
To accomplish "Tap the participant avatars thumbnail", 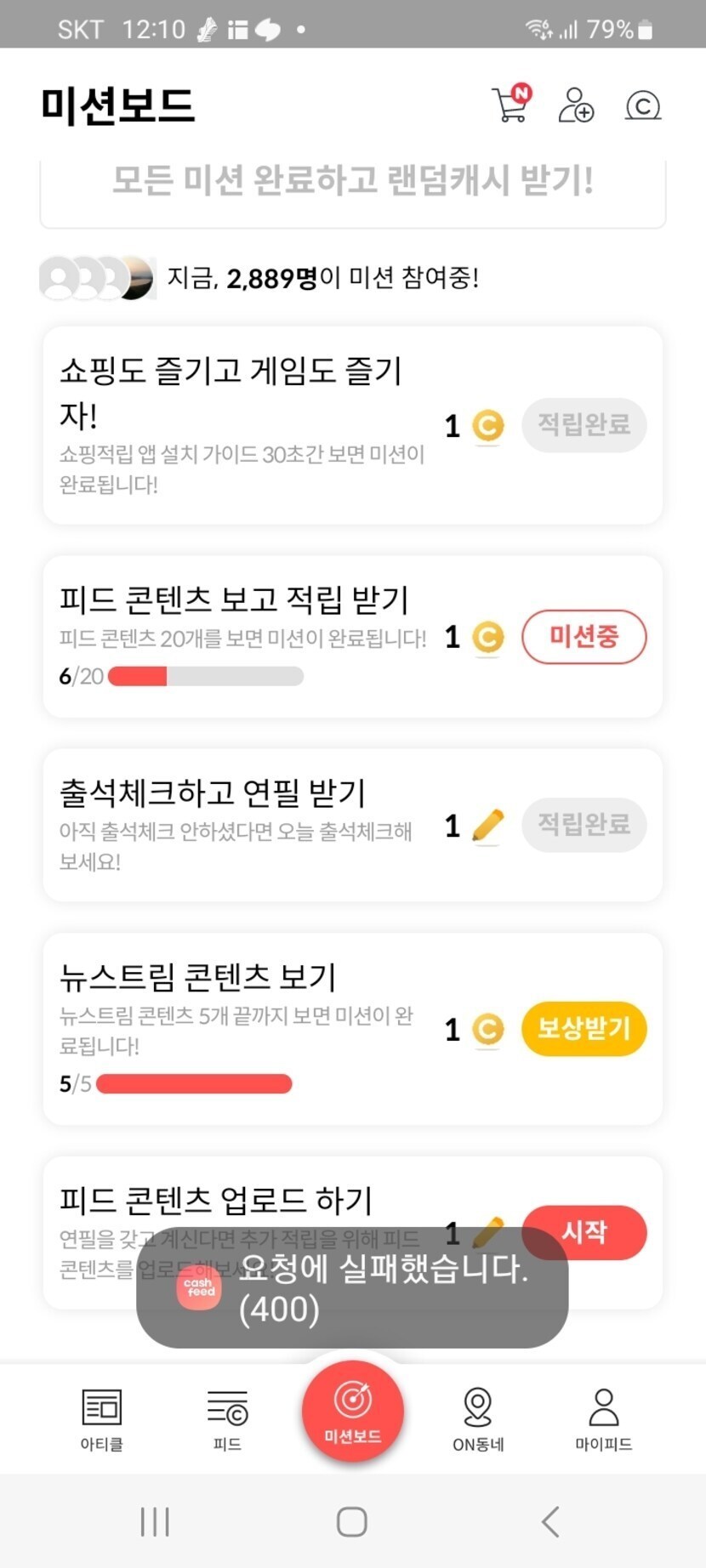I will 97,278.
